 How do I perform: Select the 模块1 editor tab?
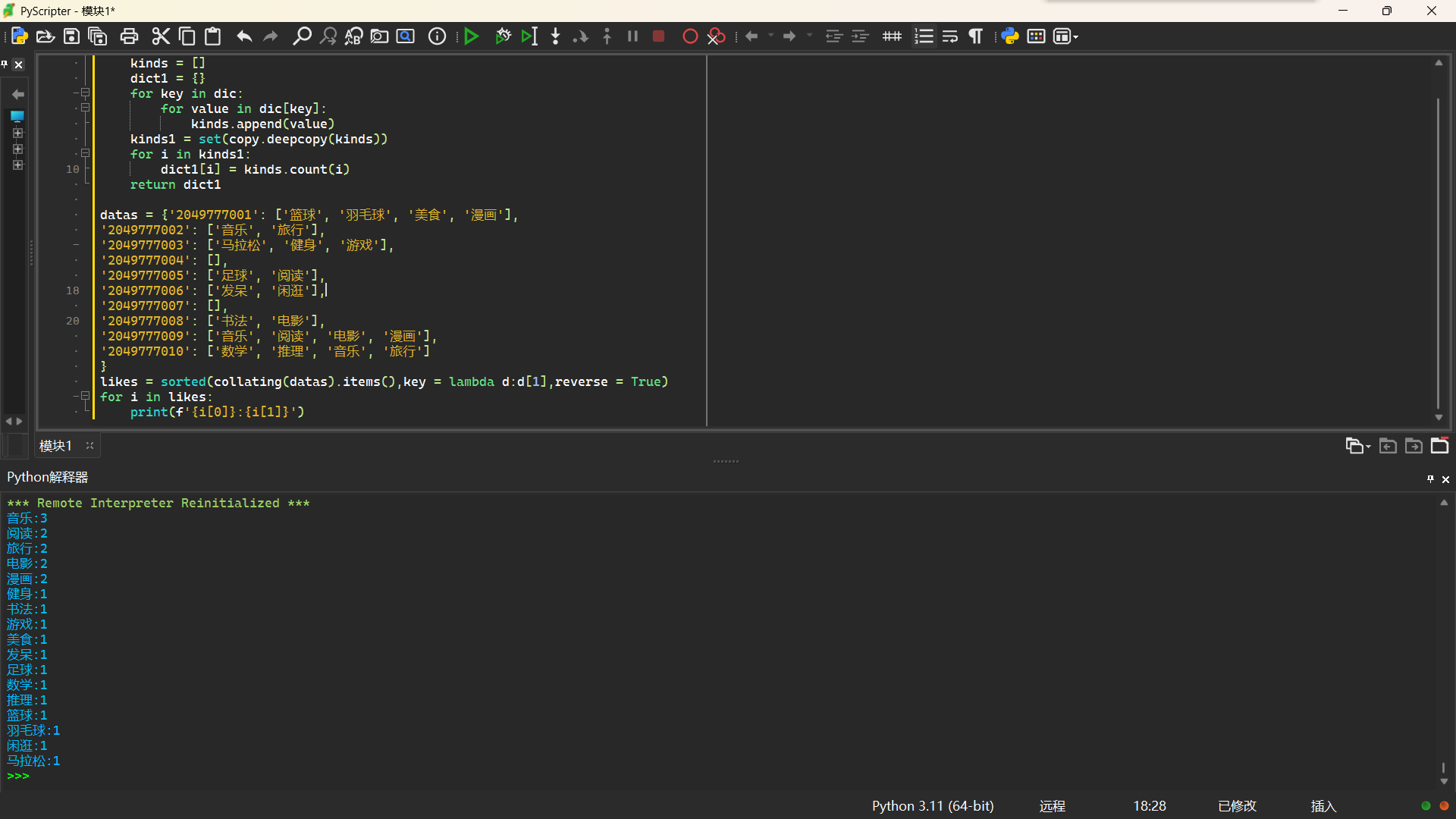55,446
